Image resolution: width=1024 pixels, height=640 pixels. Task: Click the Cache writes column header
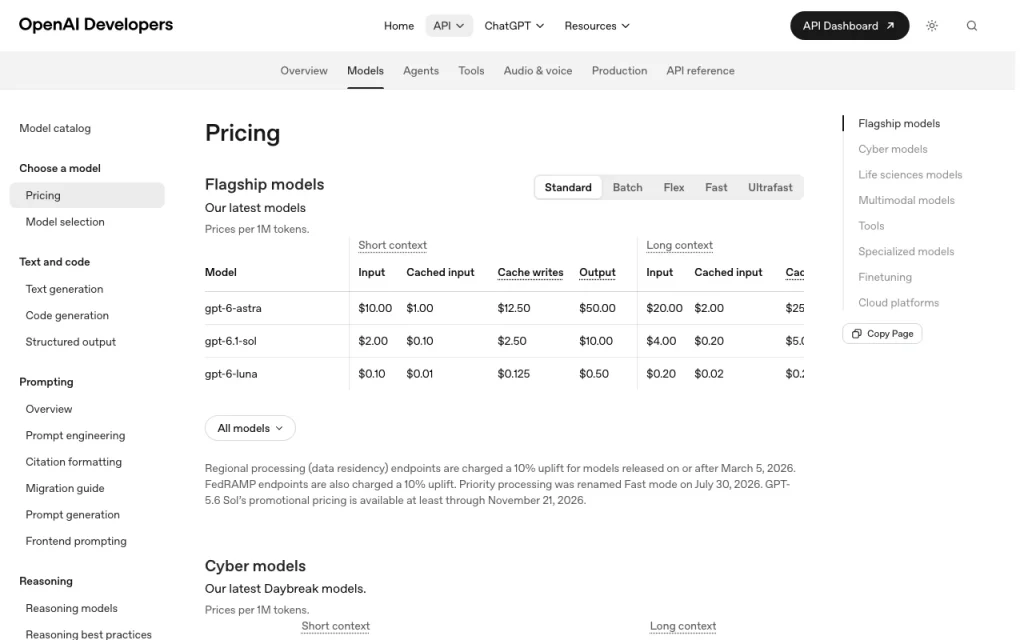pos(530,272)
